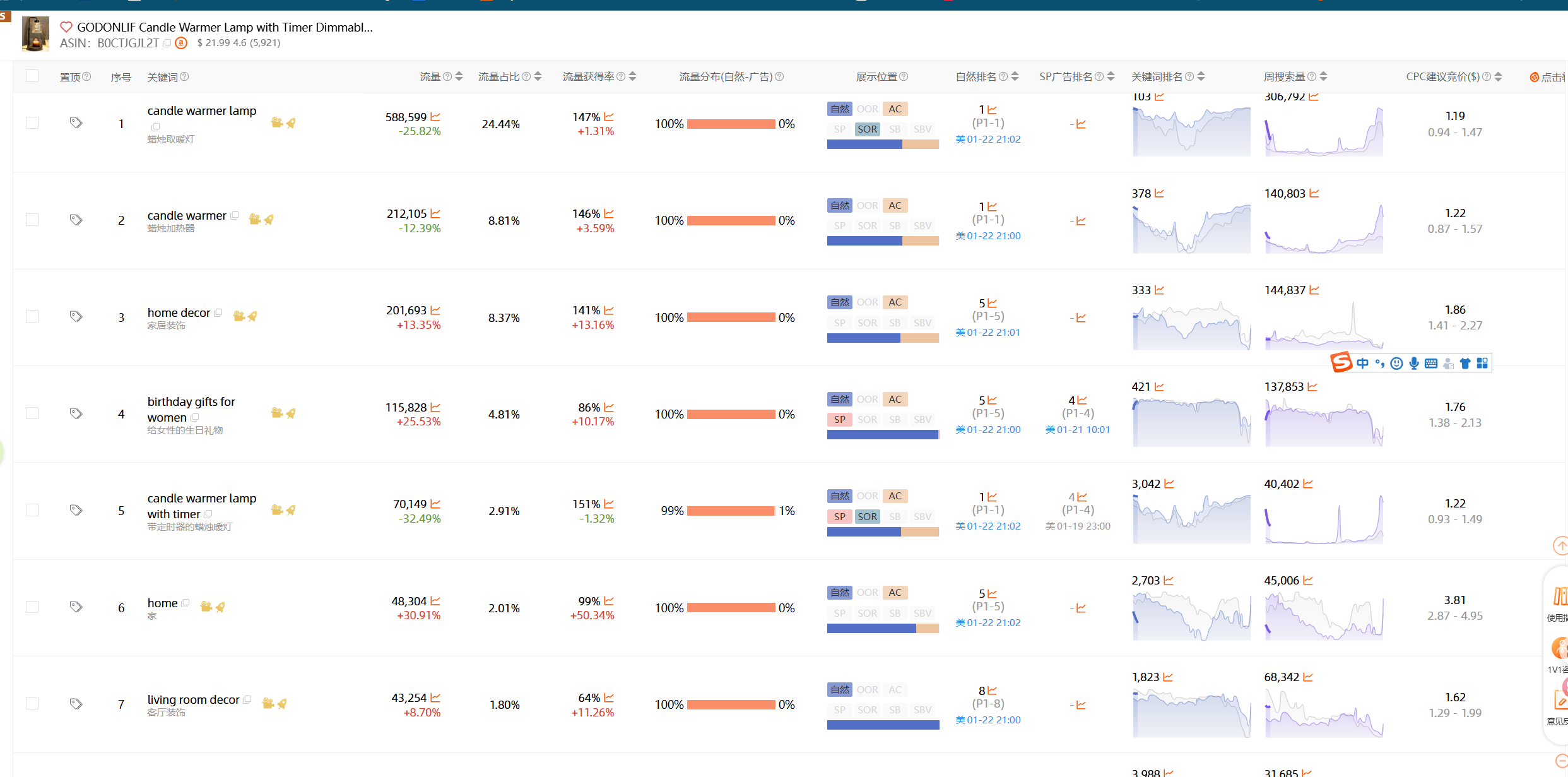The width and height of the screenshot is (1568, 777).
Task: Click the traffic distribution bar for home row
Action: [x=731, y=608]
